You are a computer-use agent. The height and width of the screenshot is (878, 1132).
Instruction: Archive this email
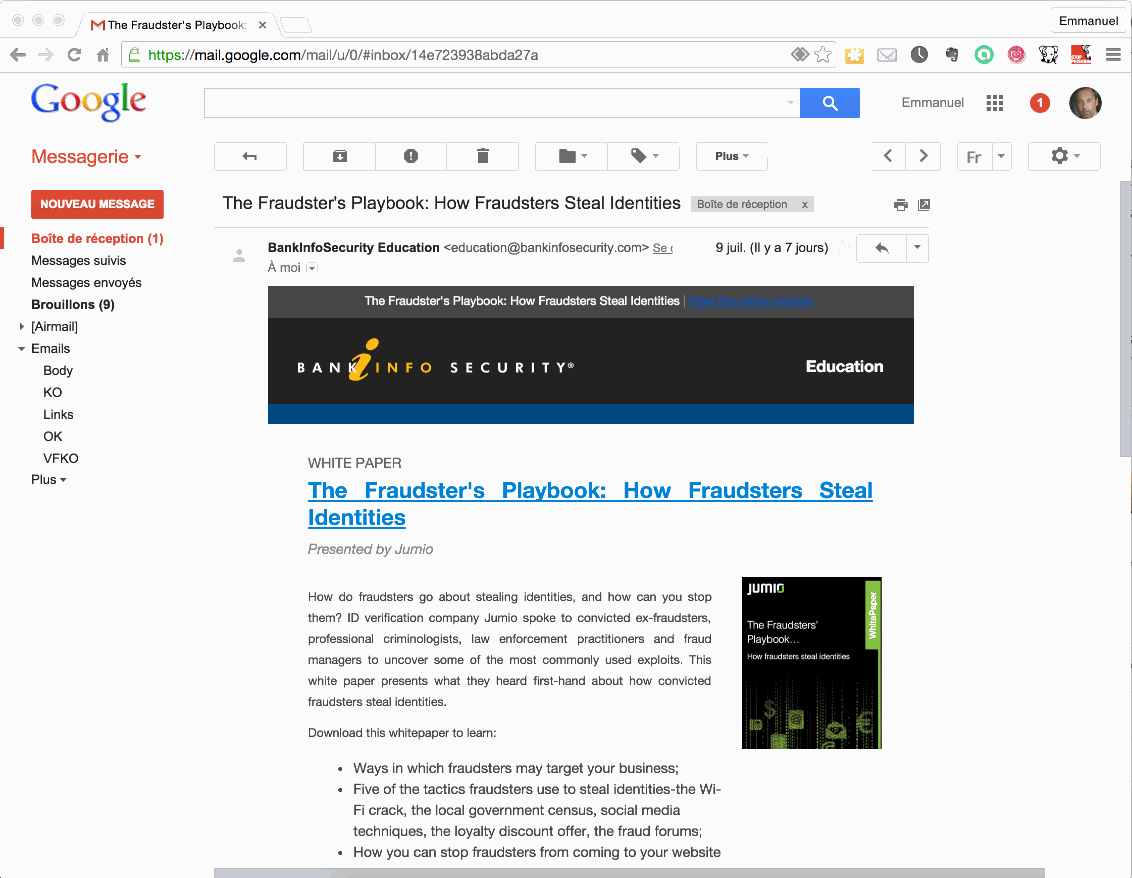(339, 156)
